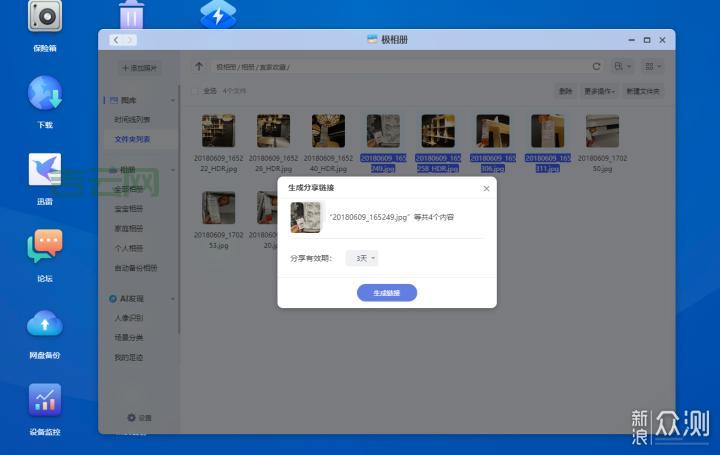Open the 分享有效期 3天 dropdown
The image size is (720, 455).
pyautogui.click(x=361, y=258)
